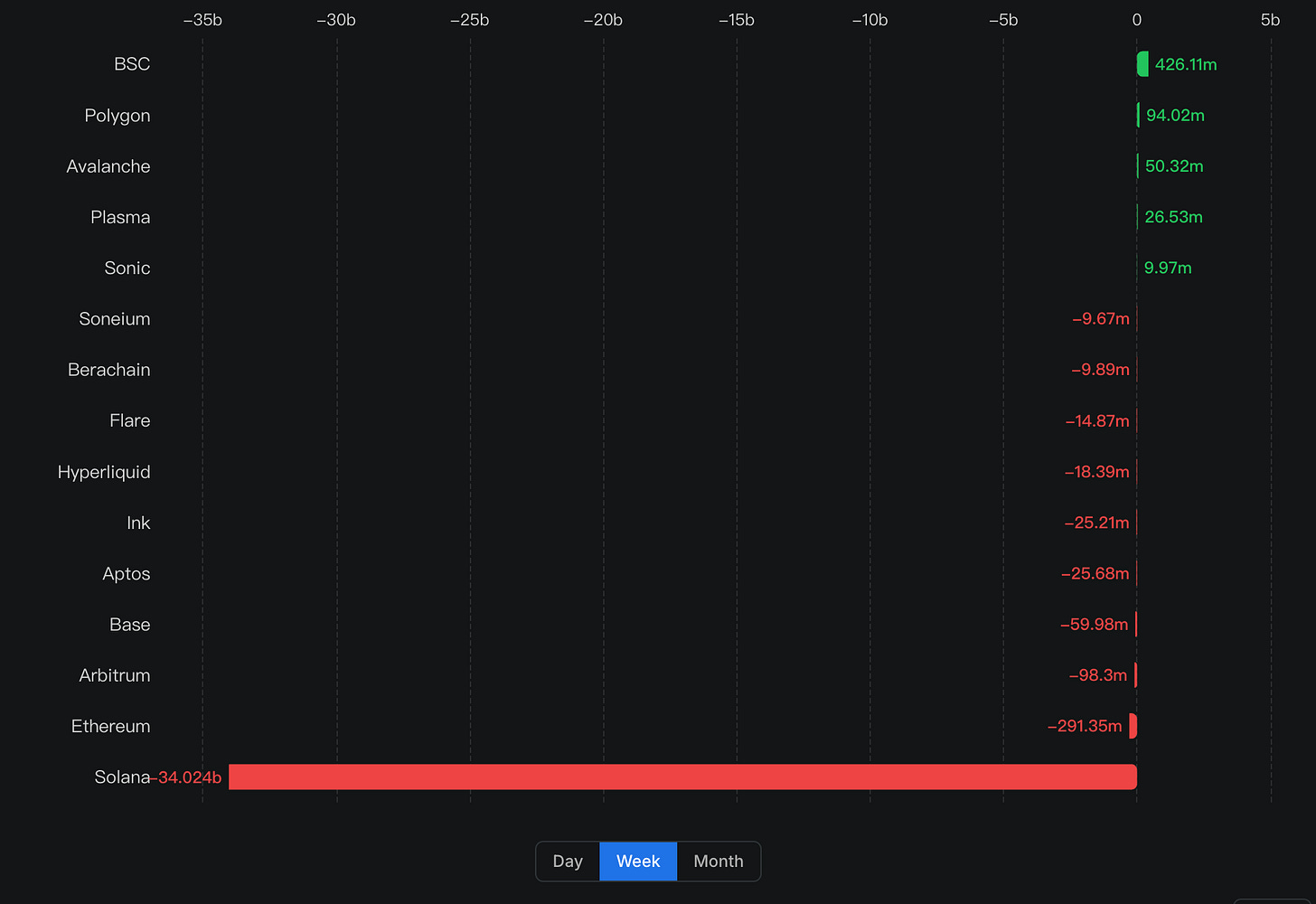Click the 50.32m value
The image size is (1316, 904).
pos(1174,166)
